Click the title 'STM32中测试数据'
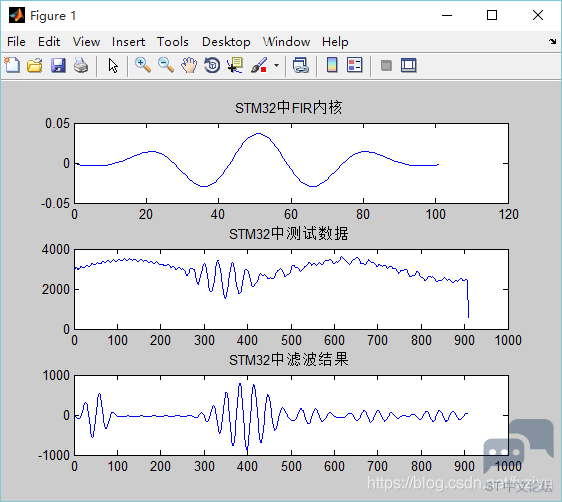 [289, 234]
